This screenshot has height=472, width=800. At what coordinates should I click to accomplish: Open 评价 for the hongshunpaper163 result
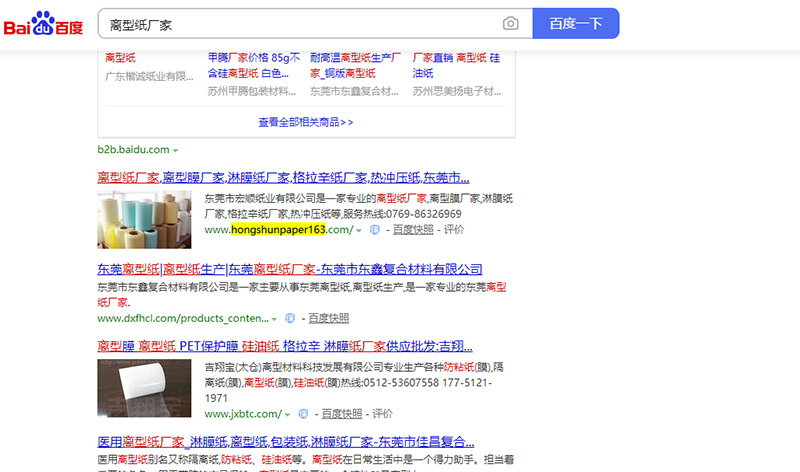[454, 230]
